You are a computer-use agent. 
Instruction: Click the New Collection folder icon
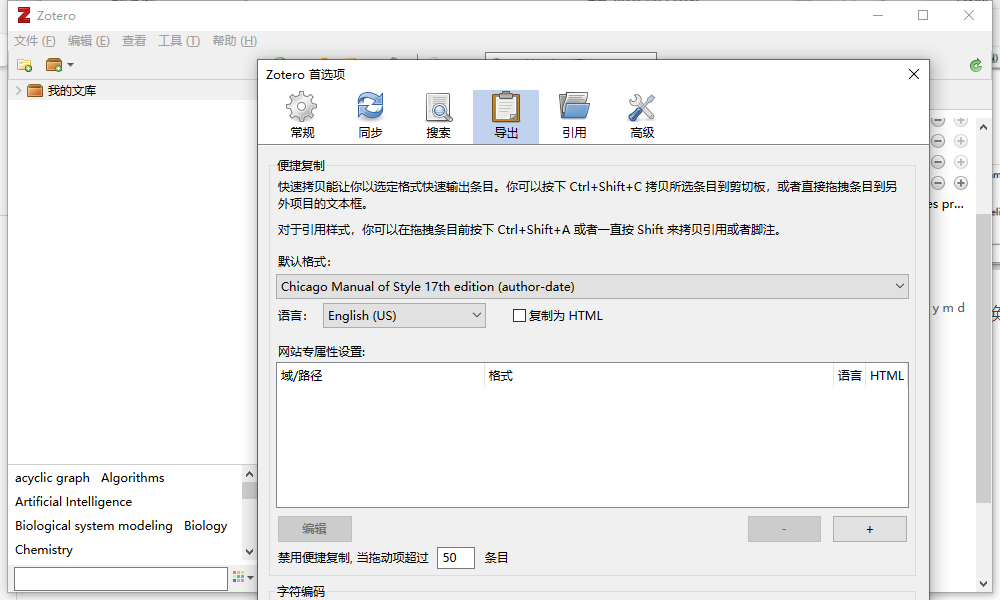[x=22, y=64]
